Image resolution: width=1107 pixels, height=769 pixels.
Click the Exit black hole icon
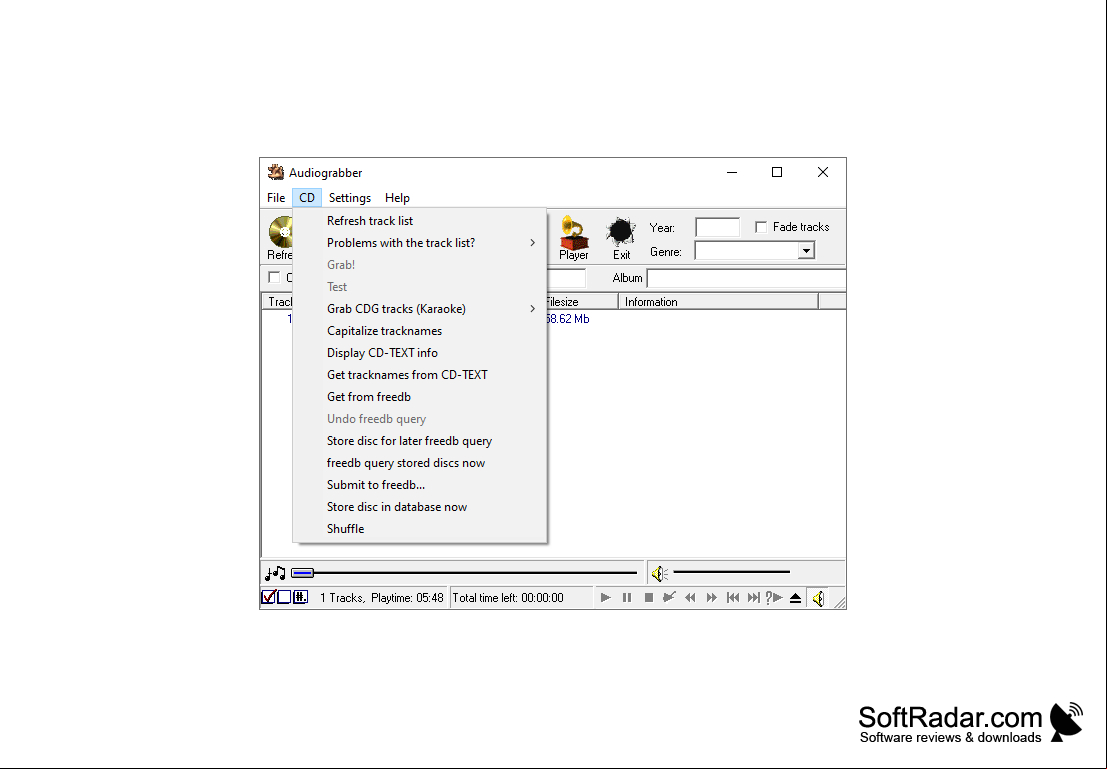pos(621,232)
